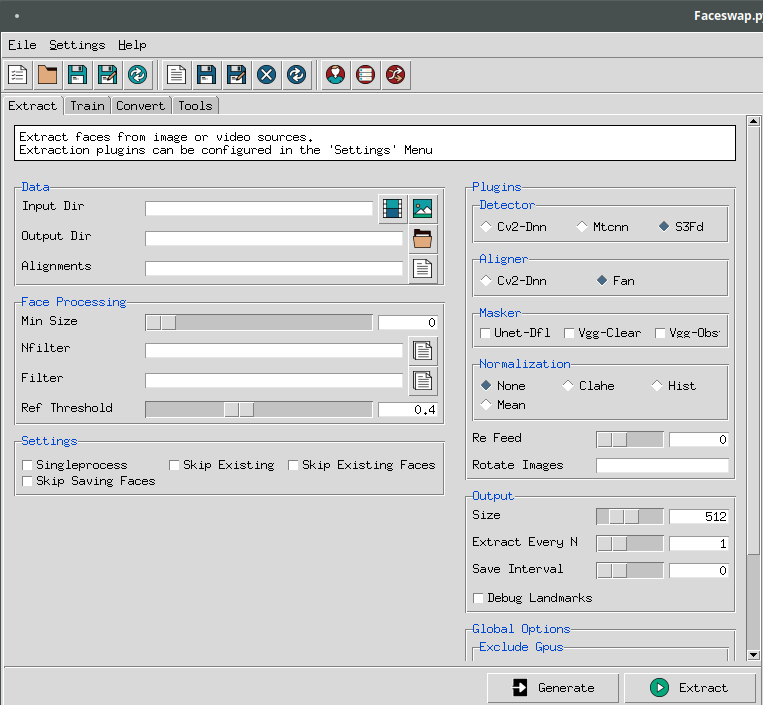Click into the Alignments text field
763x705 pixels.
274,269
